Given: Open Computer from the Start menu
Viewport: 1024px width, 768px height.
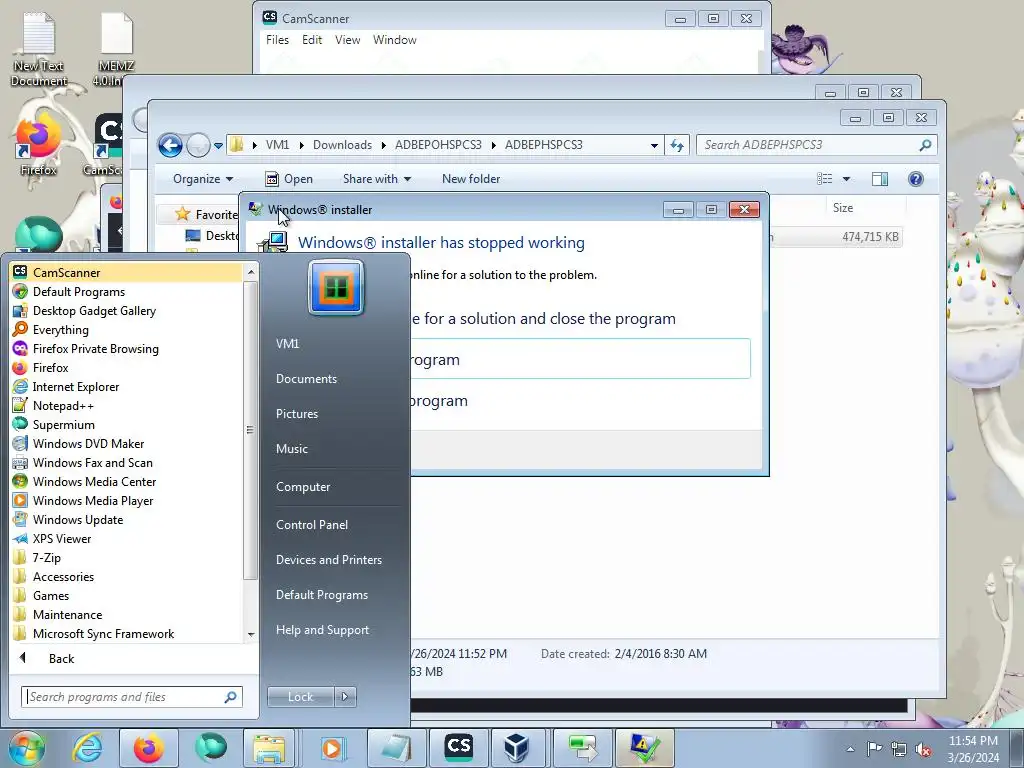Looking at the screenshot, I should 302,487.
